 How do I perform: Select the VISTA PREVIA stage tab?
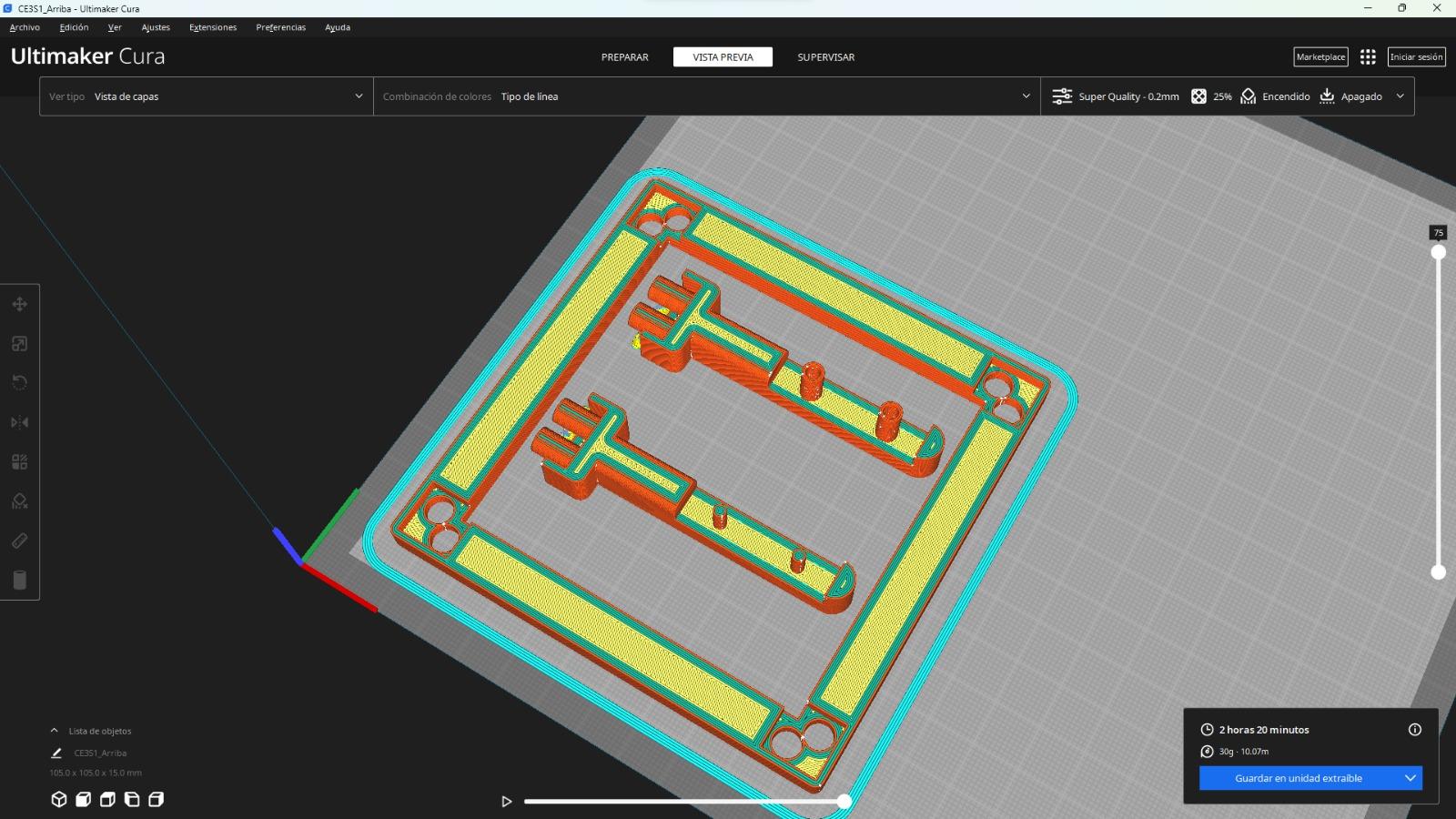723,57
